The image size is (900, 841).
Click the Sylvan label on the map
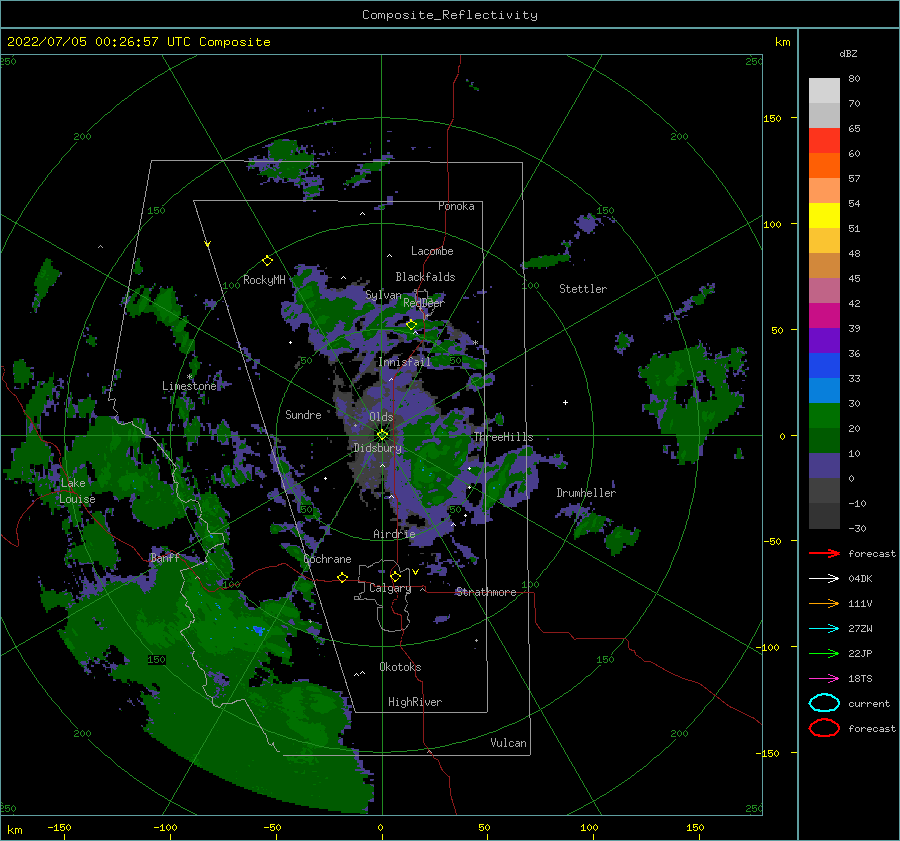[383, 295]
